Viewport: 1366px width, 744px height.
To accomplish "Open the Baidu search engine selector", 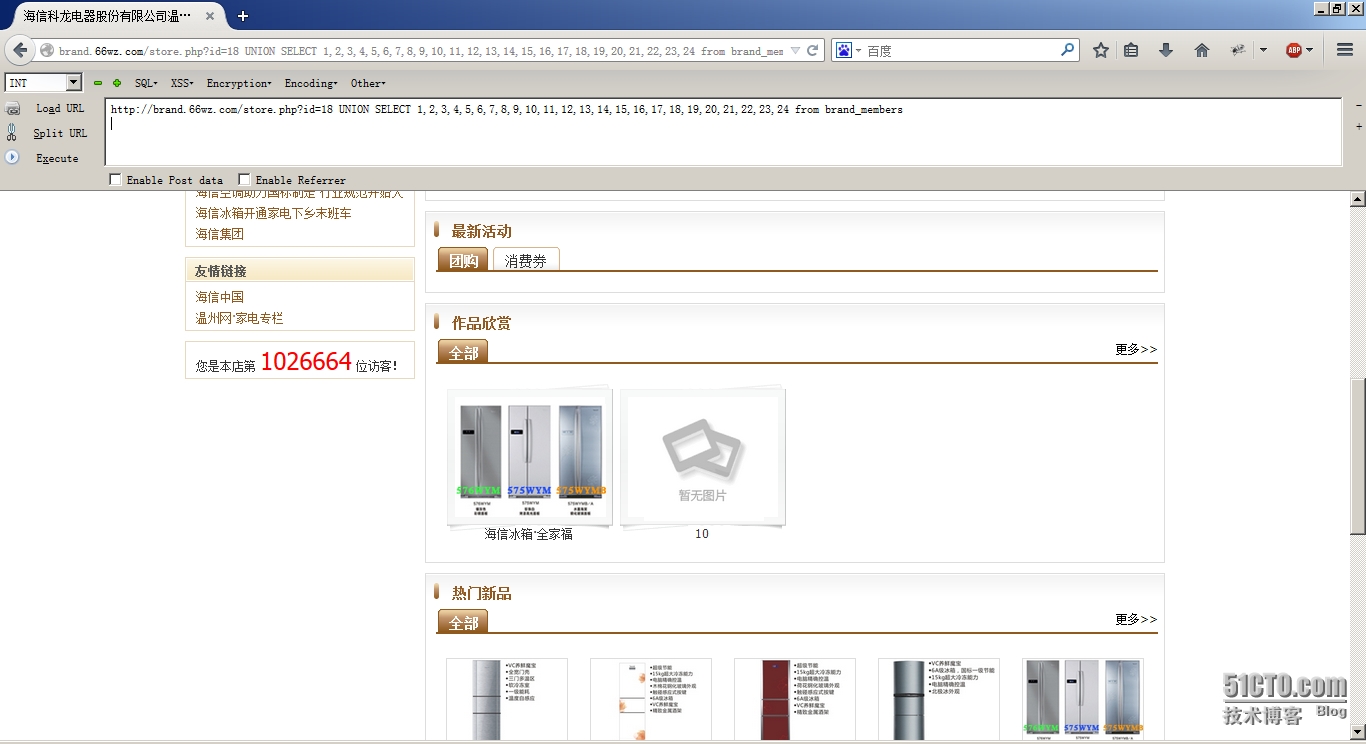I will pyautogui.click(x=848, y=50).
